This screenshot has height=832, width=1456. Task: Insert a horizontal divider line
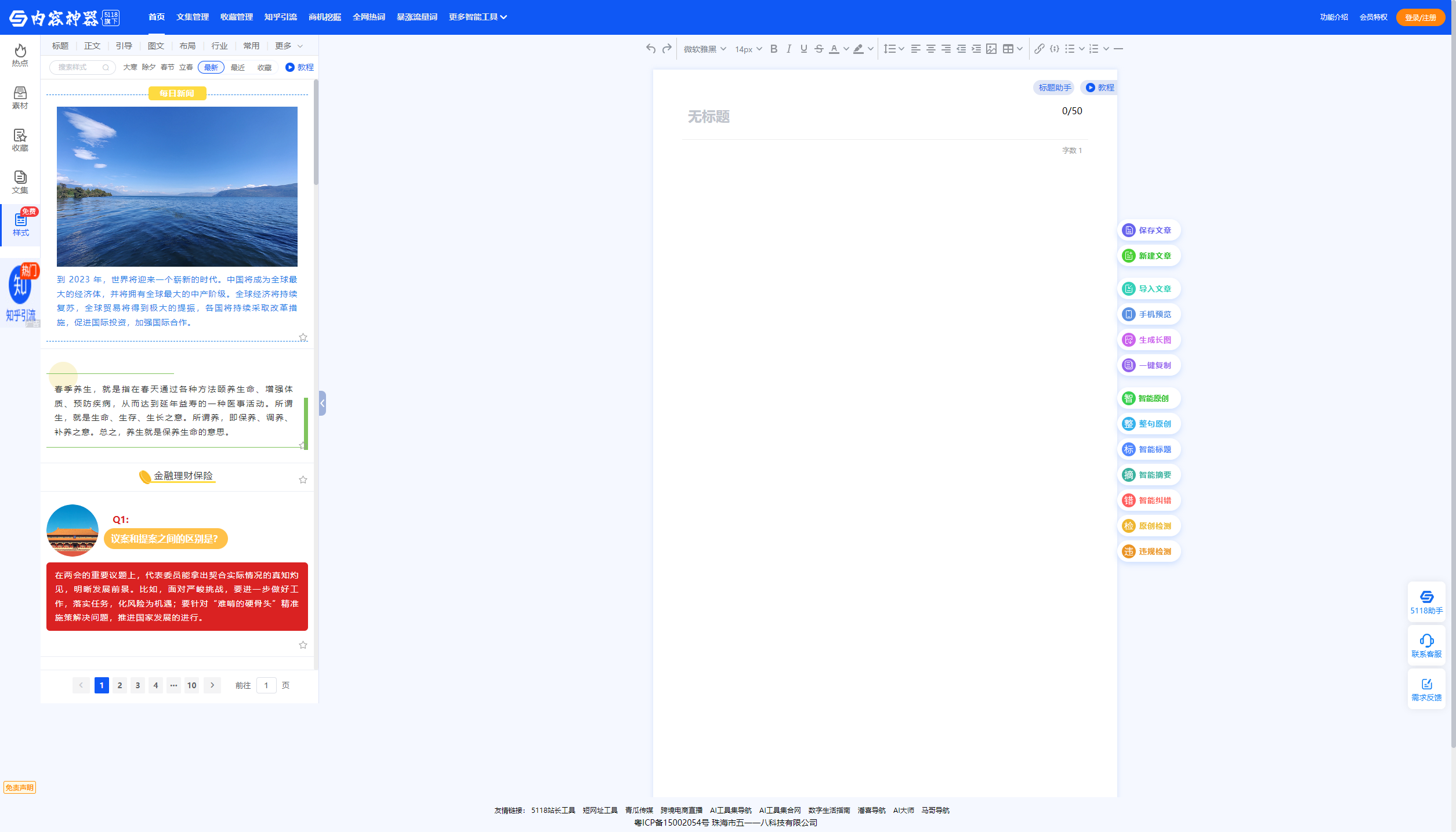tap(1118, 49)
